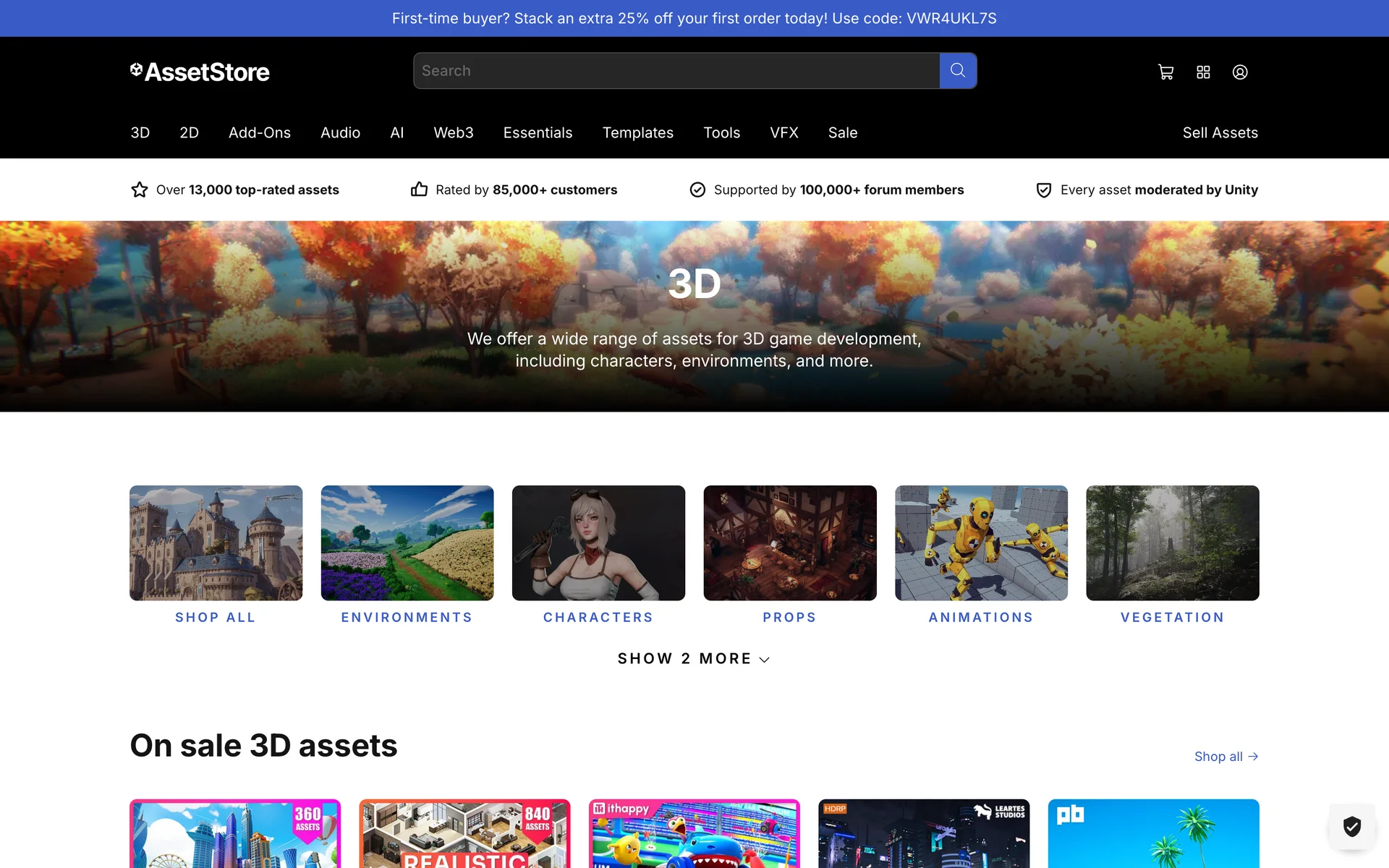The height and width of the screenshot is (868, 1389).
Task: Click the Sell Assets link
Action: 1220,133
